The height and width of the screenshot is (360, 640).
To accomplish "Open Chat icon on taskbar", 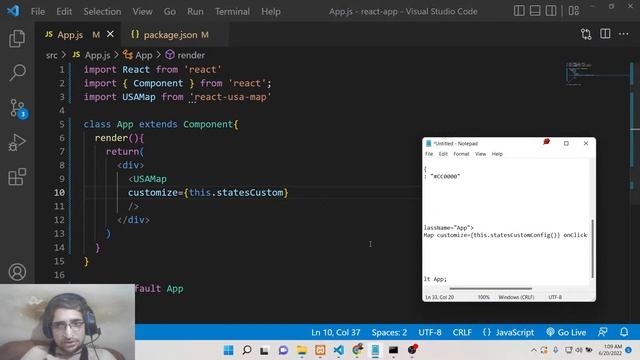I will click(283, 350).
